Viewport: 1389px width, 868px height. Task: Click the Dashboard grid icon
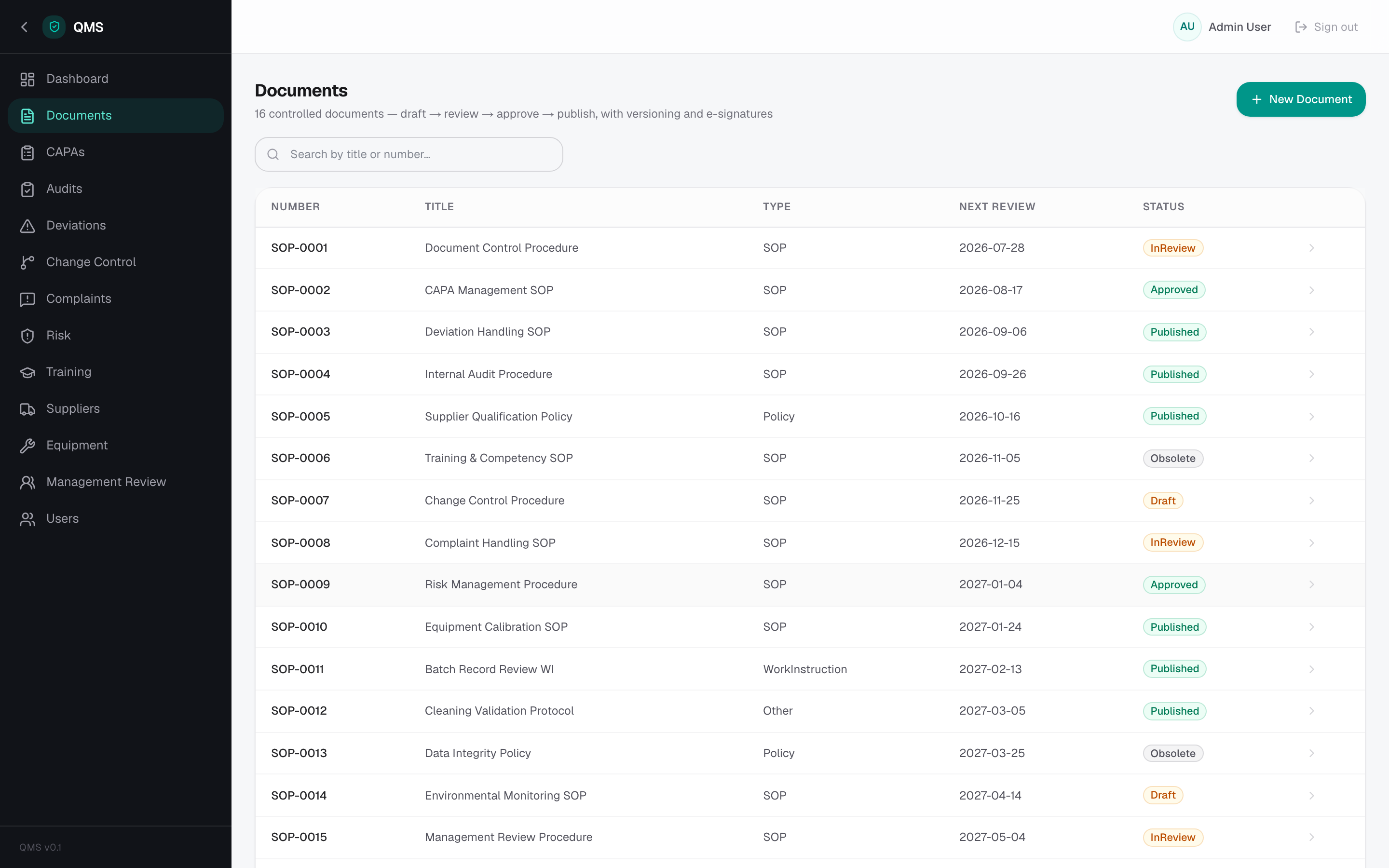(27, 79)
